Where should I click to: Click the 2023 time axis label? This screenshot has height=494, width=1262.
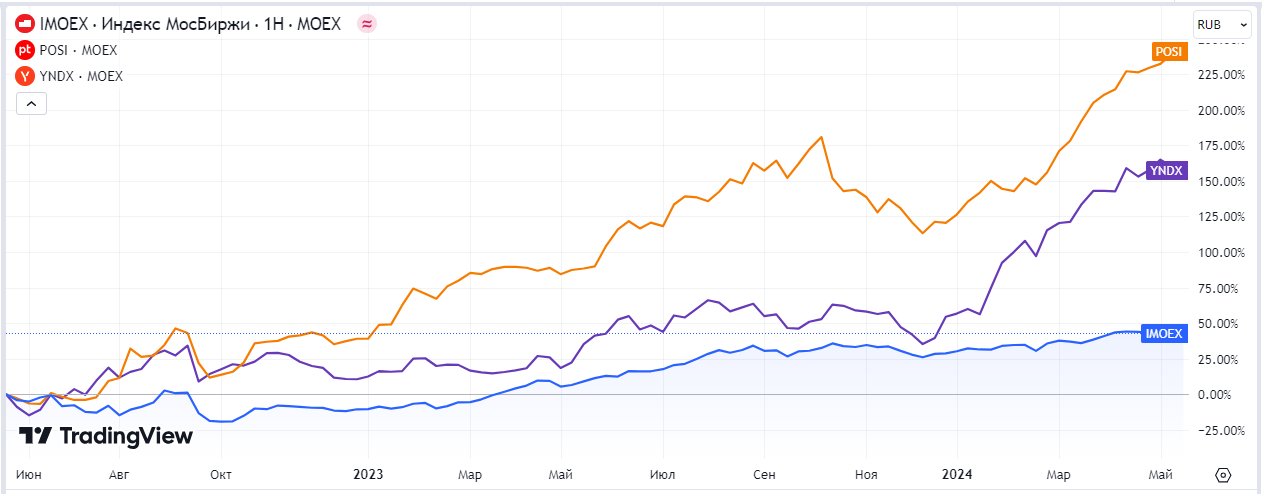tap(368, 475)
